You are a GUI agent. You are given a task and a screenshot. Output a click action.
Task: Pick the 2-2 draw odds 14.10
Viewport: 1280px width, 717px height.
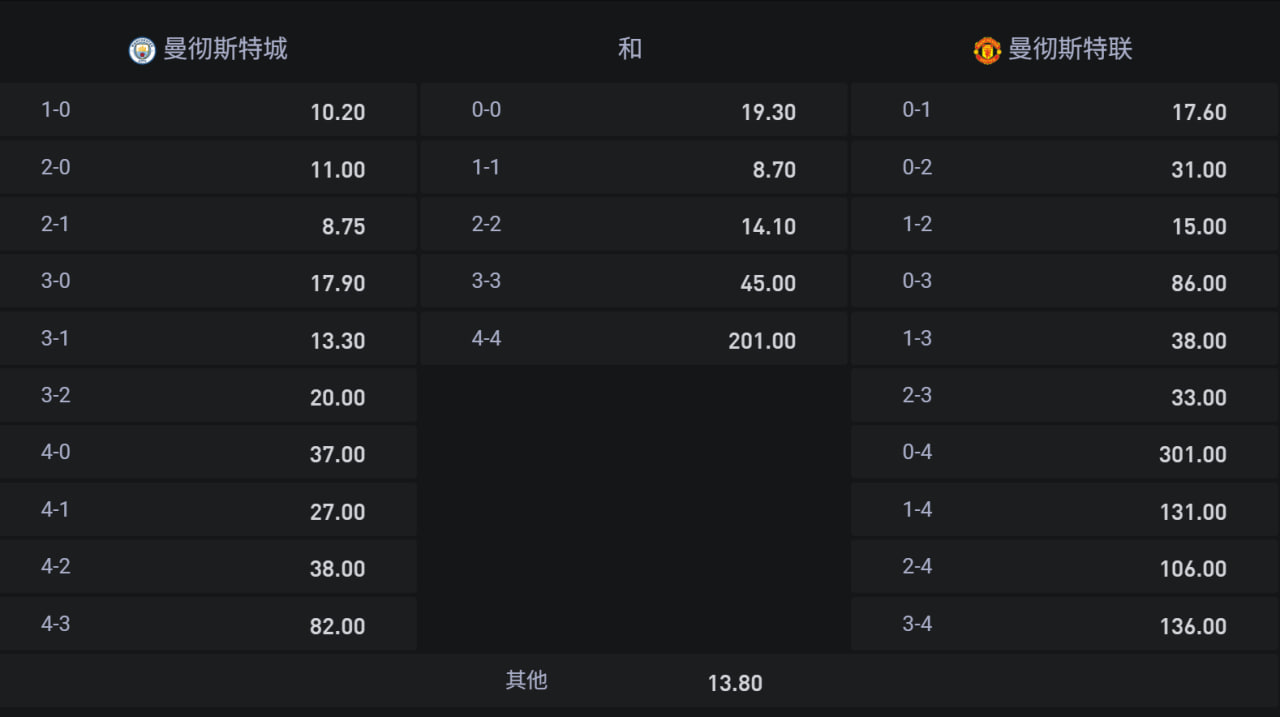633,225
